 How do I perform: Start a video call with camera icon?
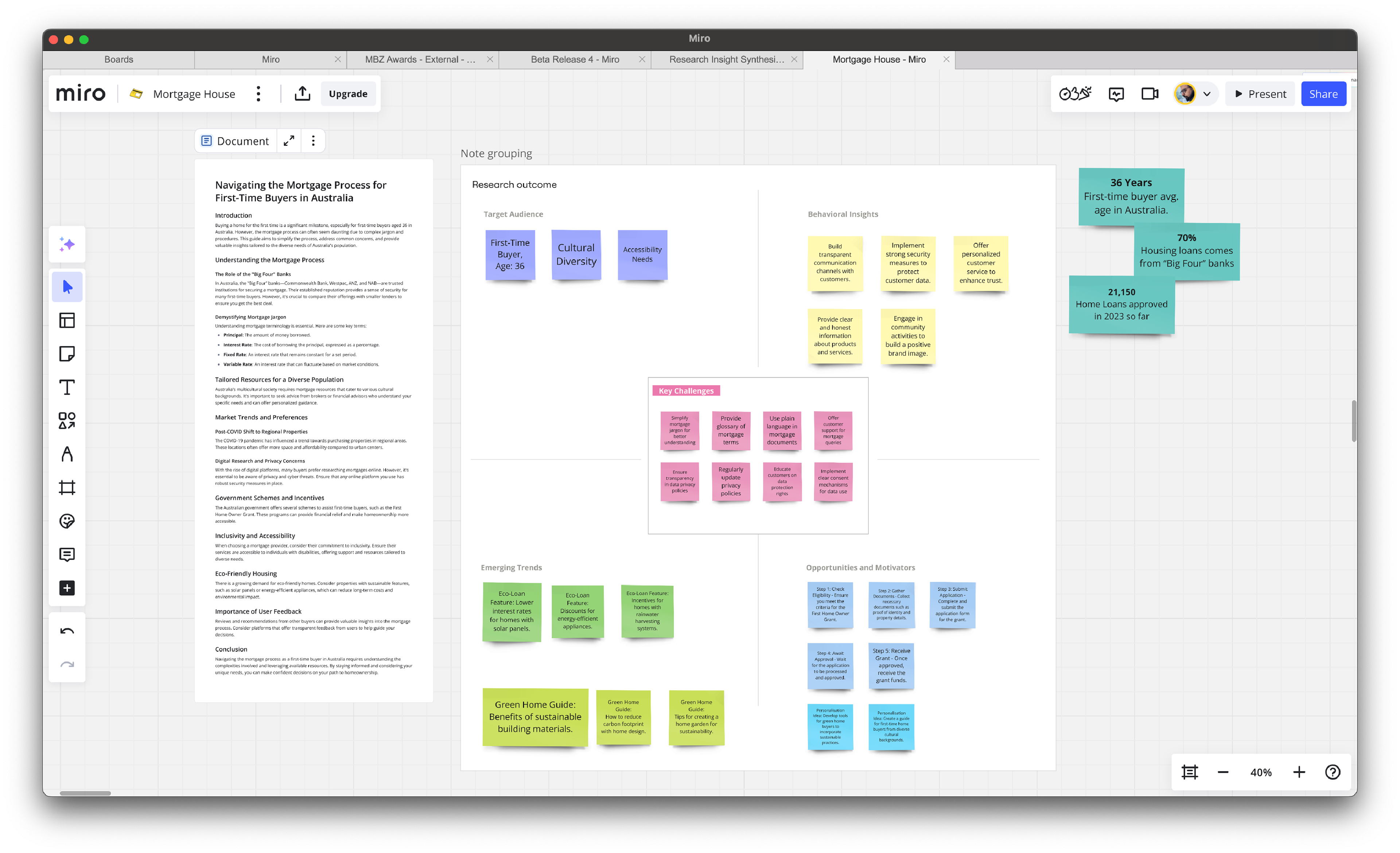point(1150,94)
